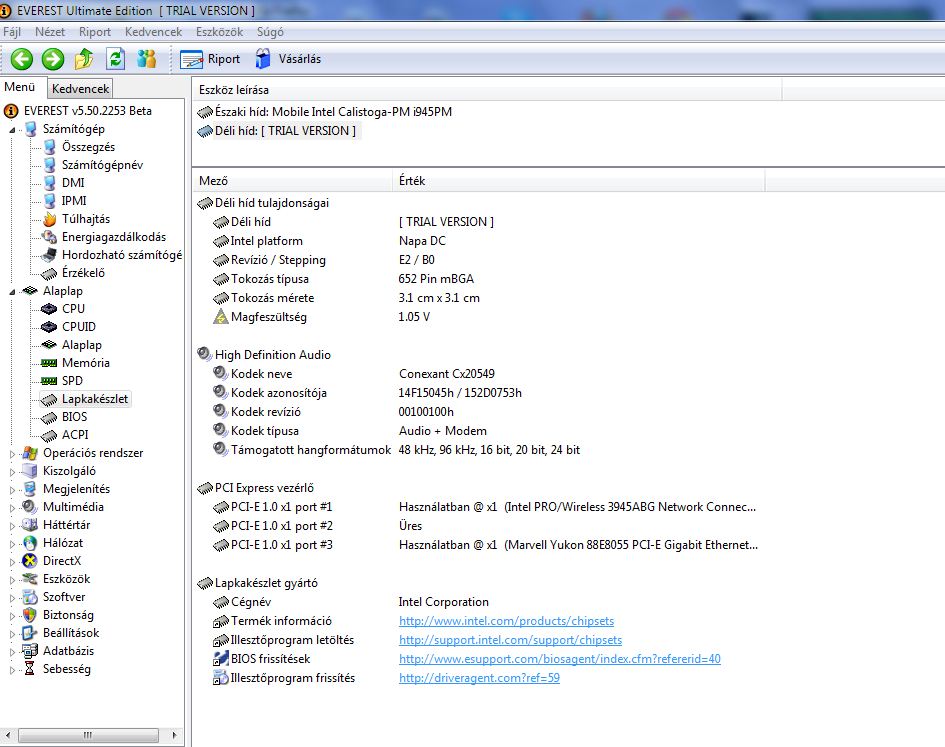The width and height of the screenshot is (945, 747).
Task: Click the ACPI chip icon
Action: click(x=49, y=435)
